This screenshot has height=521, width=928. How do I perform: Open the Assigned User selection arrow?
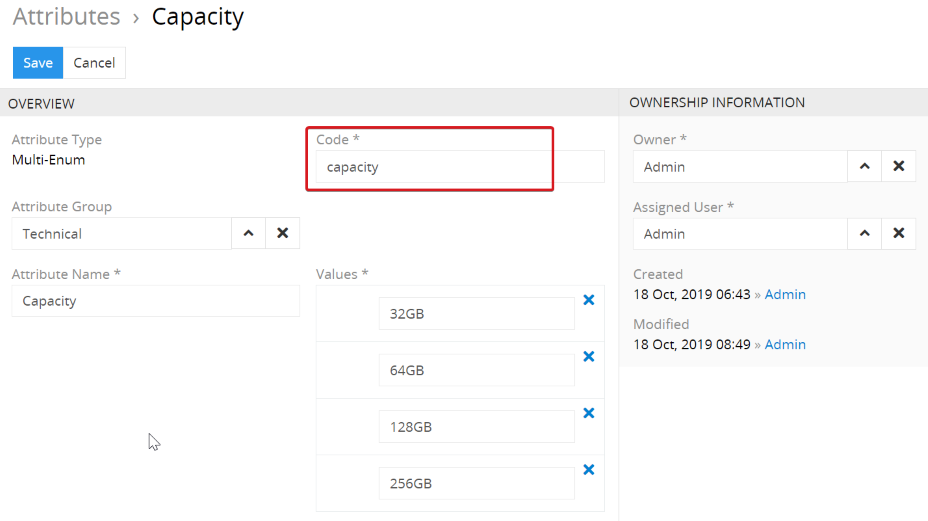(x=865, y=233)
